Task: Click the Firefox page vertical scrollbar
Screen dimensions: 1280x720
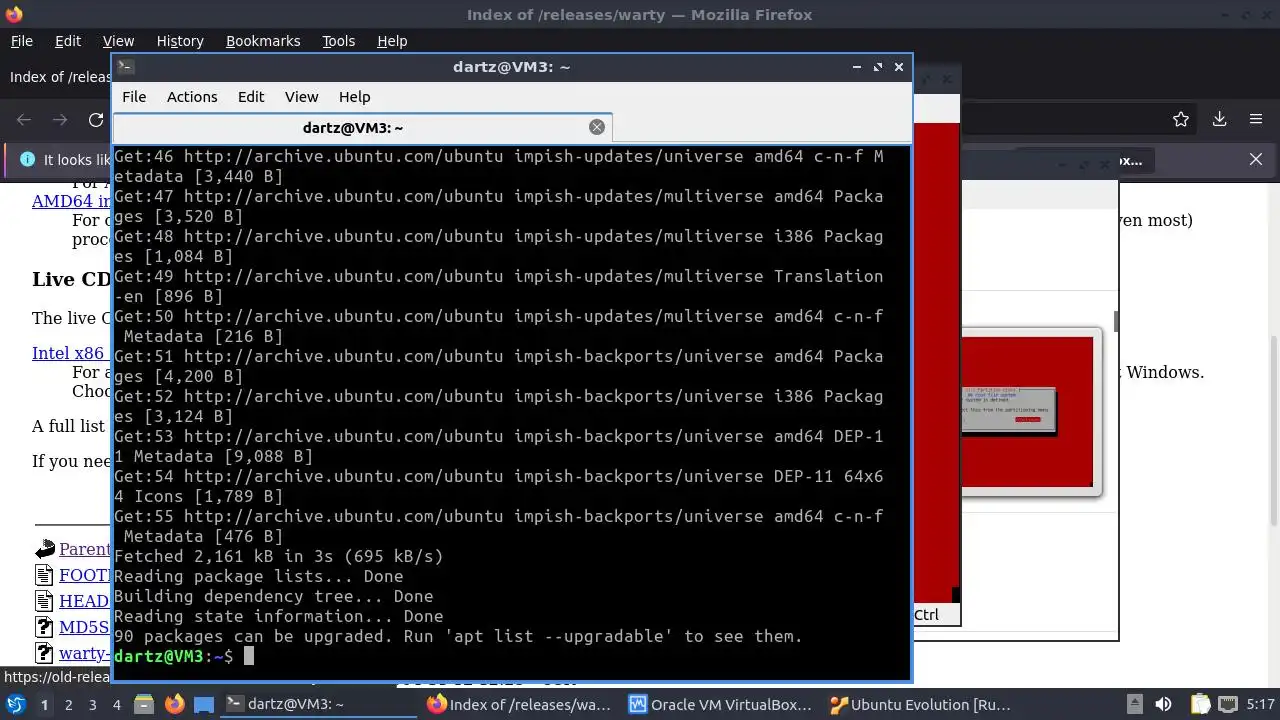Action: (1272, 430)
